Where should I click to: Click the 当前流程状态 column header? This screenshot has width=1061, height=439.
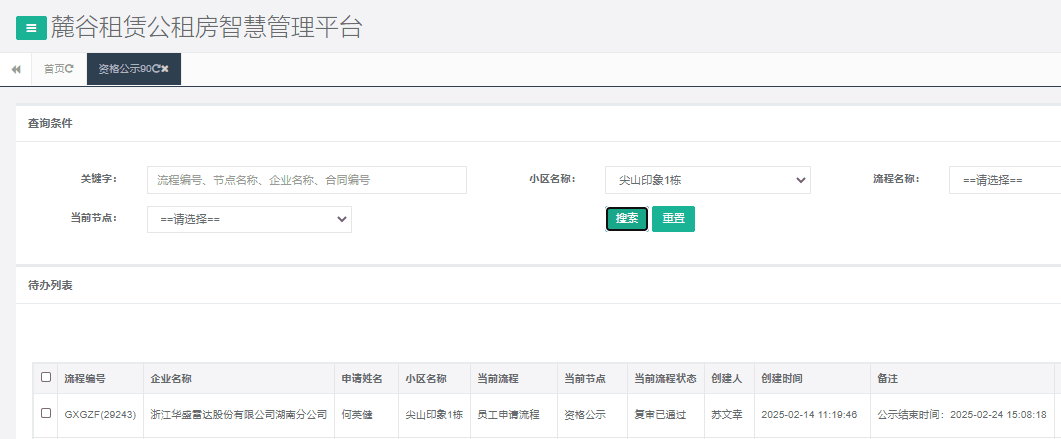(x=665, y=379)
